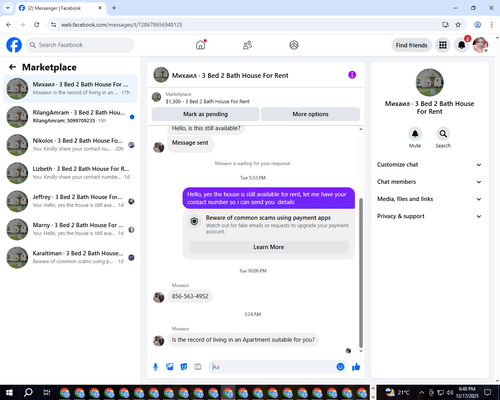Open the Facebook menu grid icon

coord(443,45)
